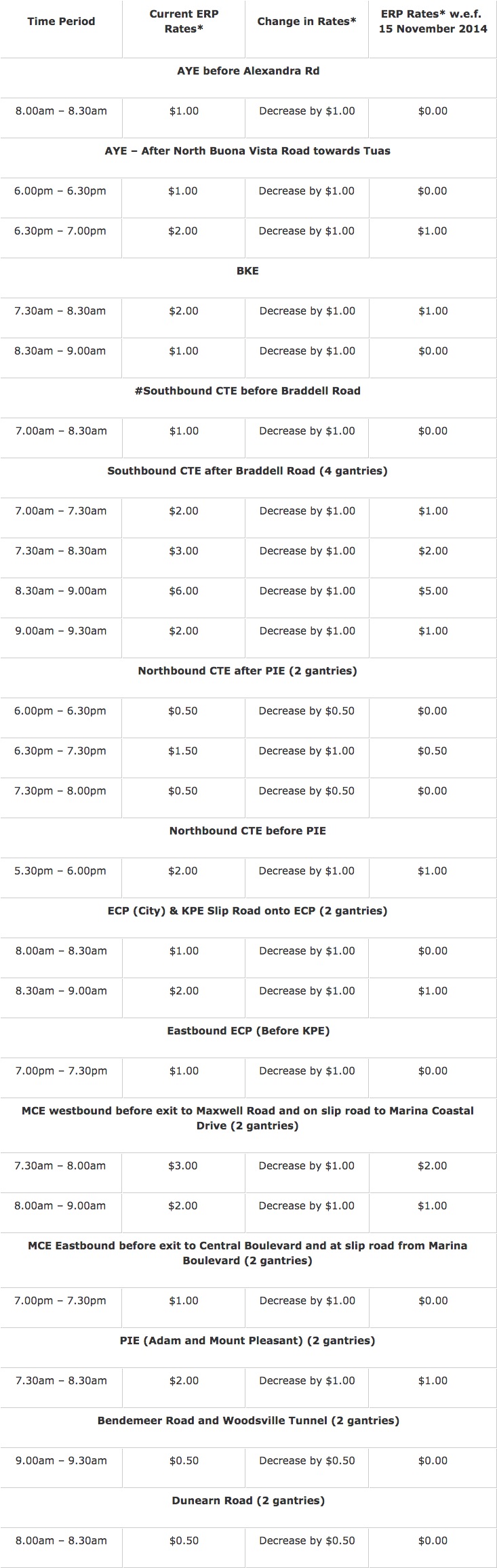Select "Bendemeer Road and Woodsville Tunnel" heading

[248, 1421]
